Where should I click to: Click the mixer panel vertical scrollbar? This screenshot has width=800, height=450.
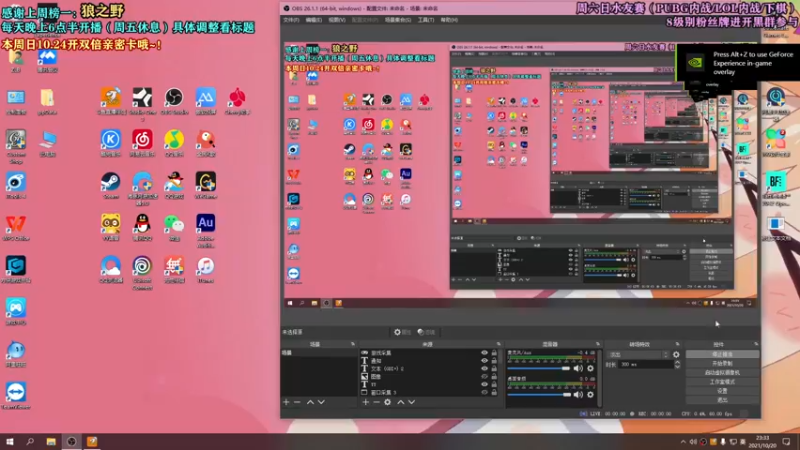coord(599,379)
